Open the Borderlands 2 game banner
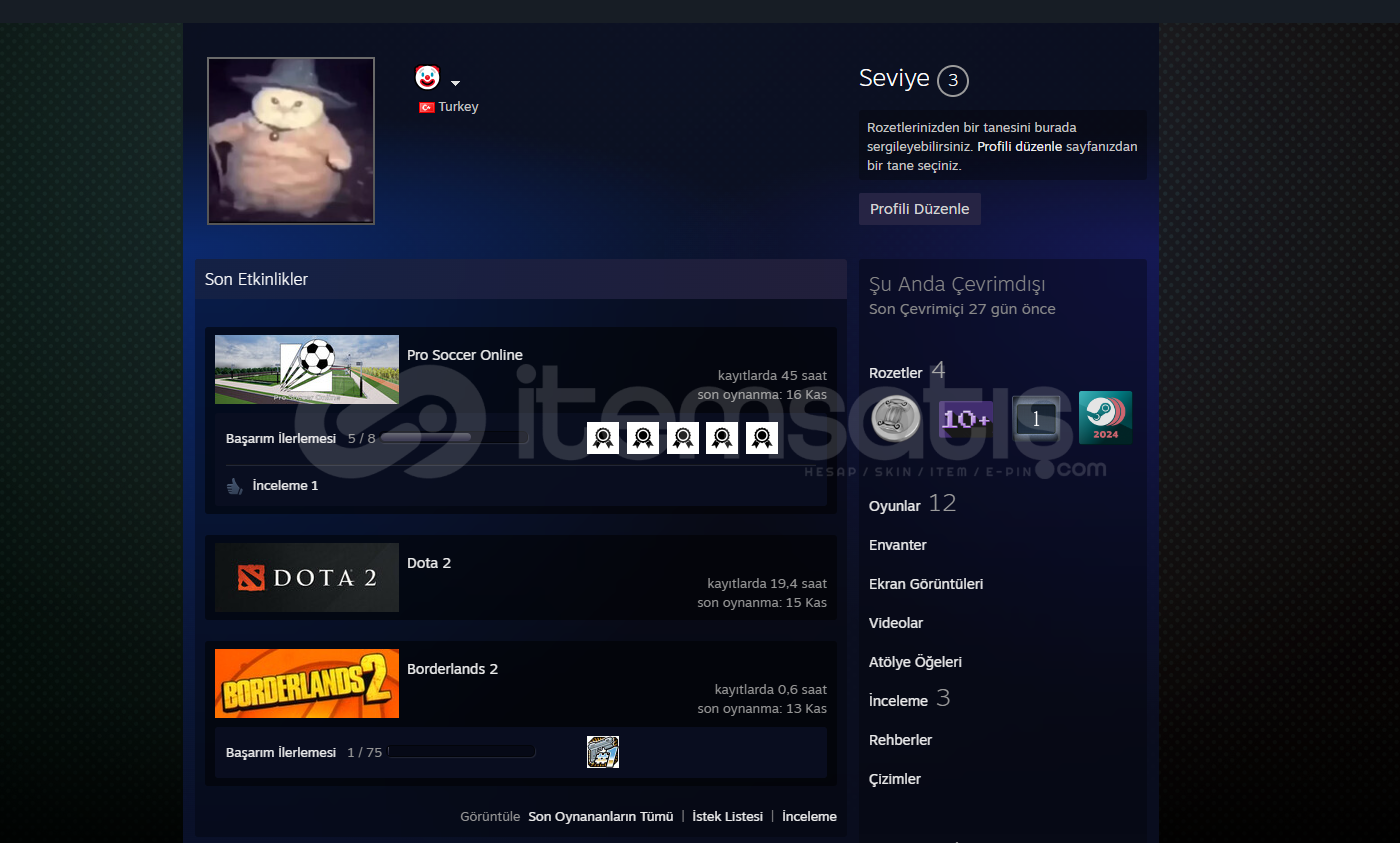 pyautogui.click(x=307, y=683)
